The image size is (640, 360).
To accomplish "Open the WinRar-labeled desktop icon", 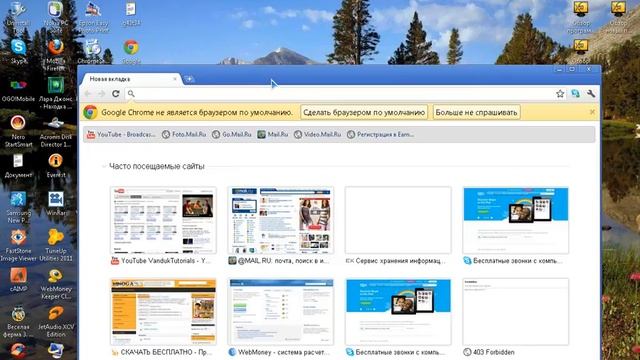I will [56, 204].
